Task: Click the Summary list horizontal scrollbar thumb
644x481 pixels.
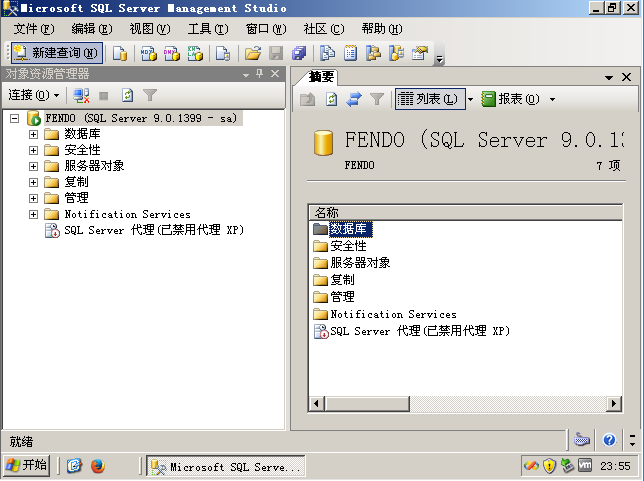Action: point(368,403)
